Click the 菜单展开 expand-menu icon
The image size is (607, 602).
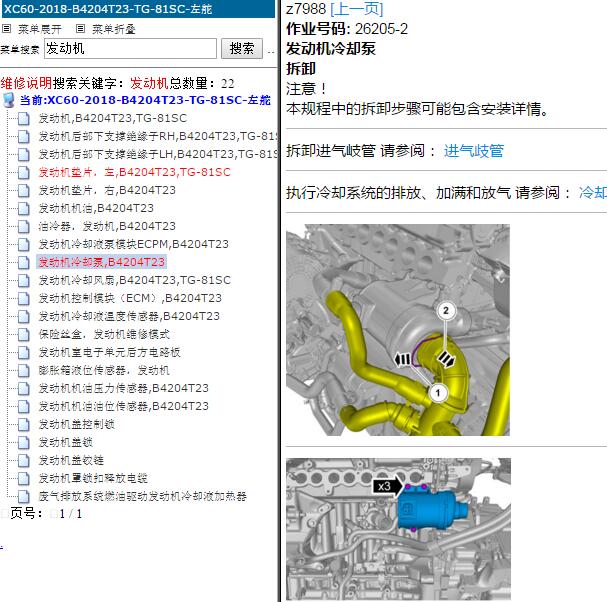[7, 28]
